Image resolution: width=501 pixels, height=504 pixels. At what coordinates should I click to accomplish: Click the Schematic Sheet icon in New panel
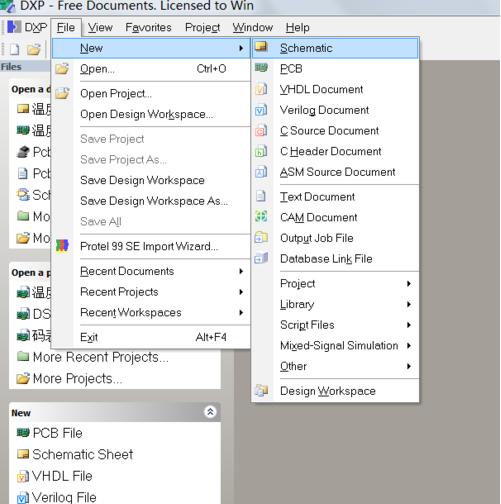pos(23,454)
